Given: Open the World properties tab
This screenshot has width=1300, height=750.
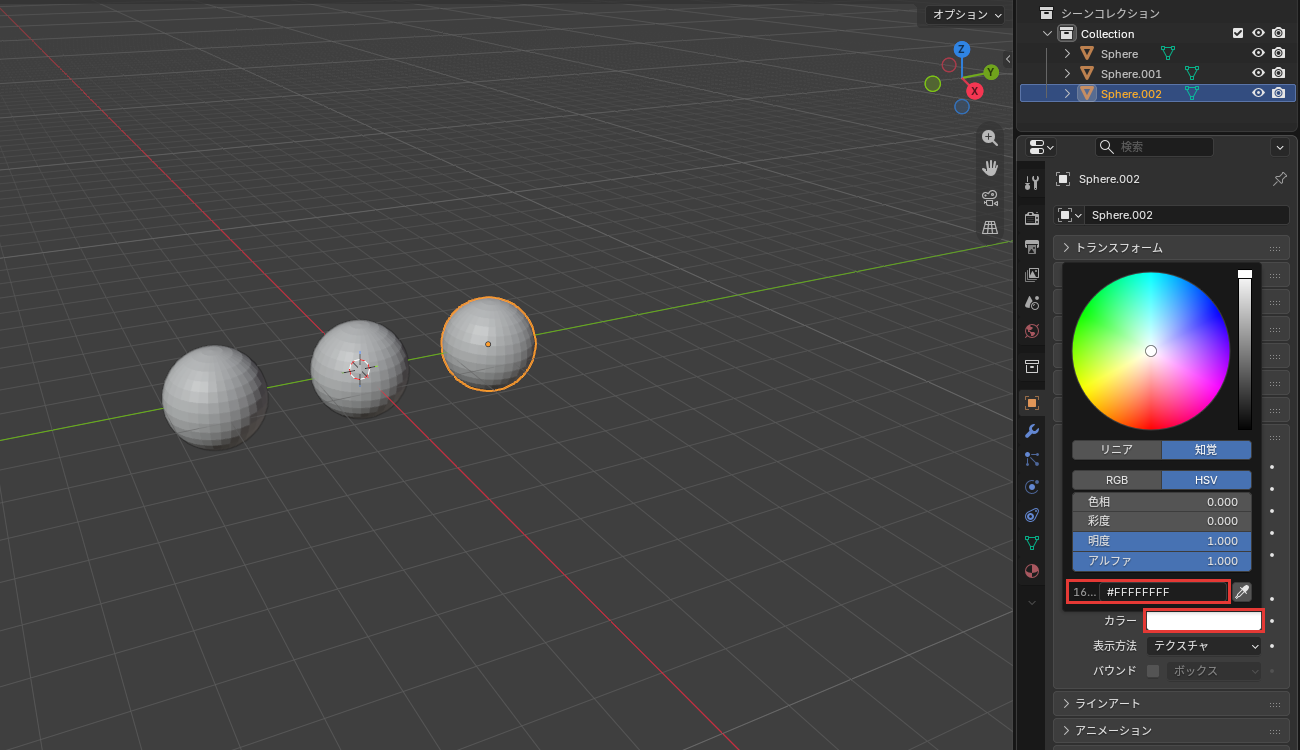Looking at the screenshot, I should pyautogui.click(x=1032, y=330).
